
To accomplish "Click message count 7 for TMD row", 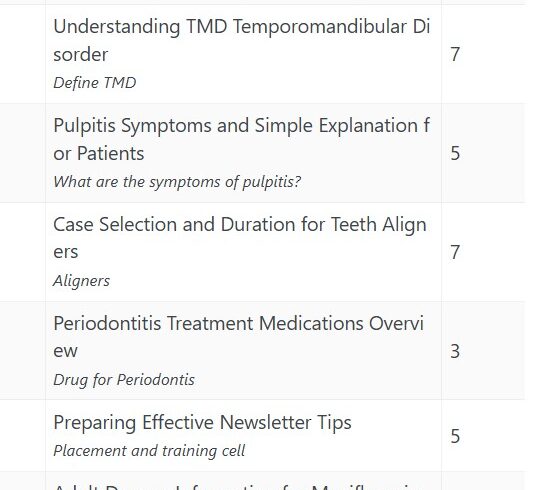I will click(x=455, y=54).
